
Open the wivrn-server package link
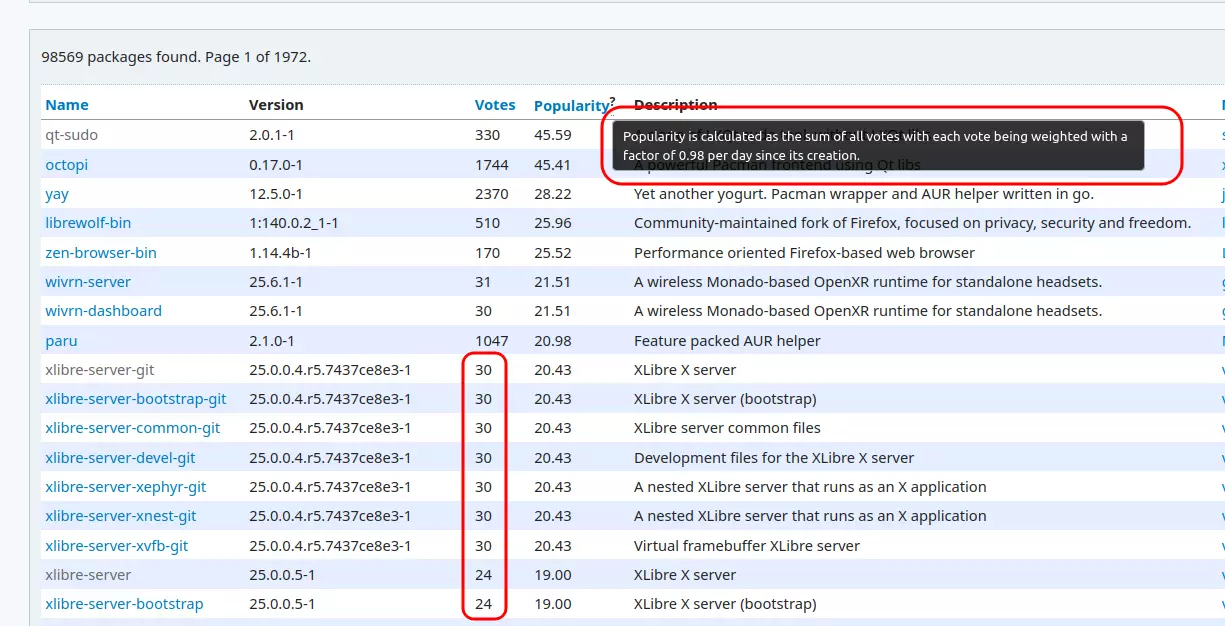click(x=88, y=282)
